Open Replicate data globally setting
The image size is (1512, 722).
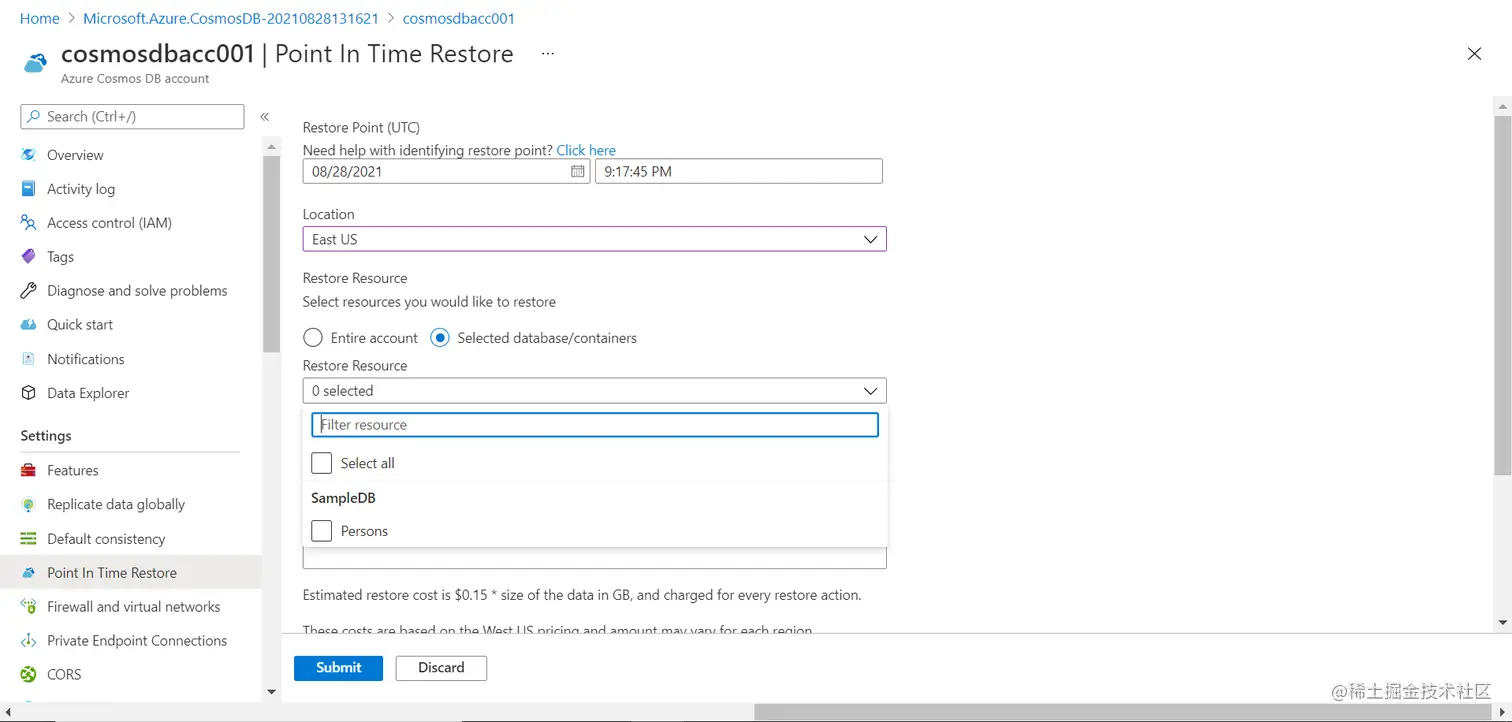116,504
